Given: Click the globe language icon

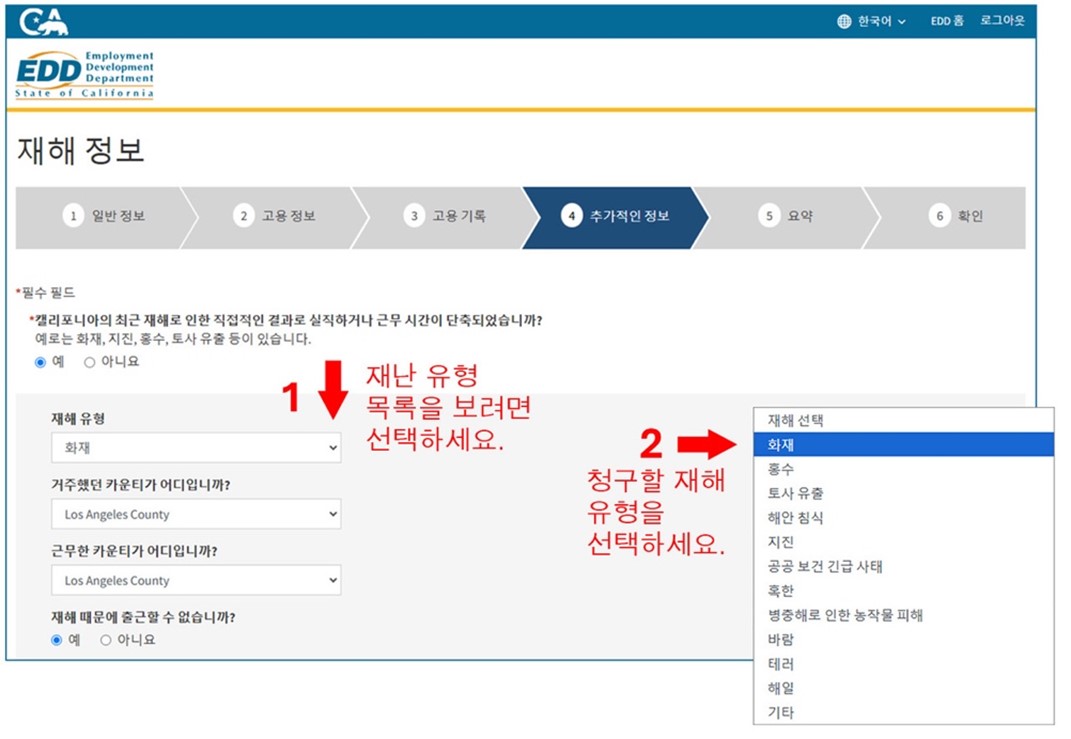Looking at the screenshot, I should 843,19.
